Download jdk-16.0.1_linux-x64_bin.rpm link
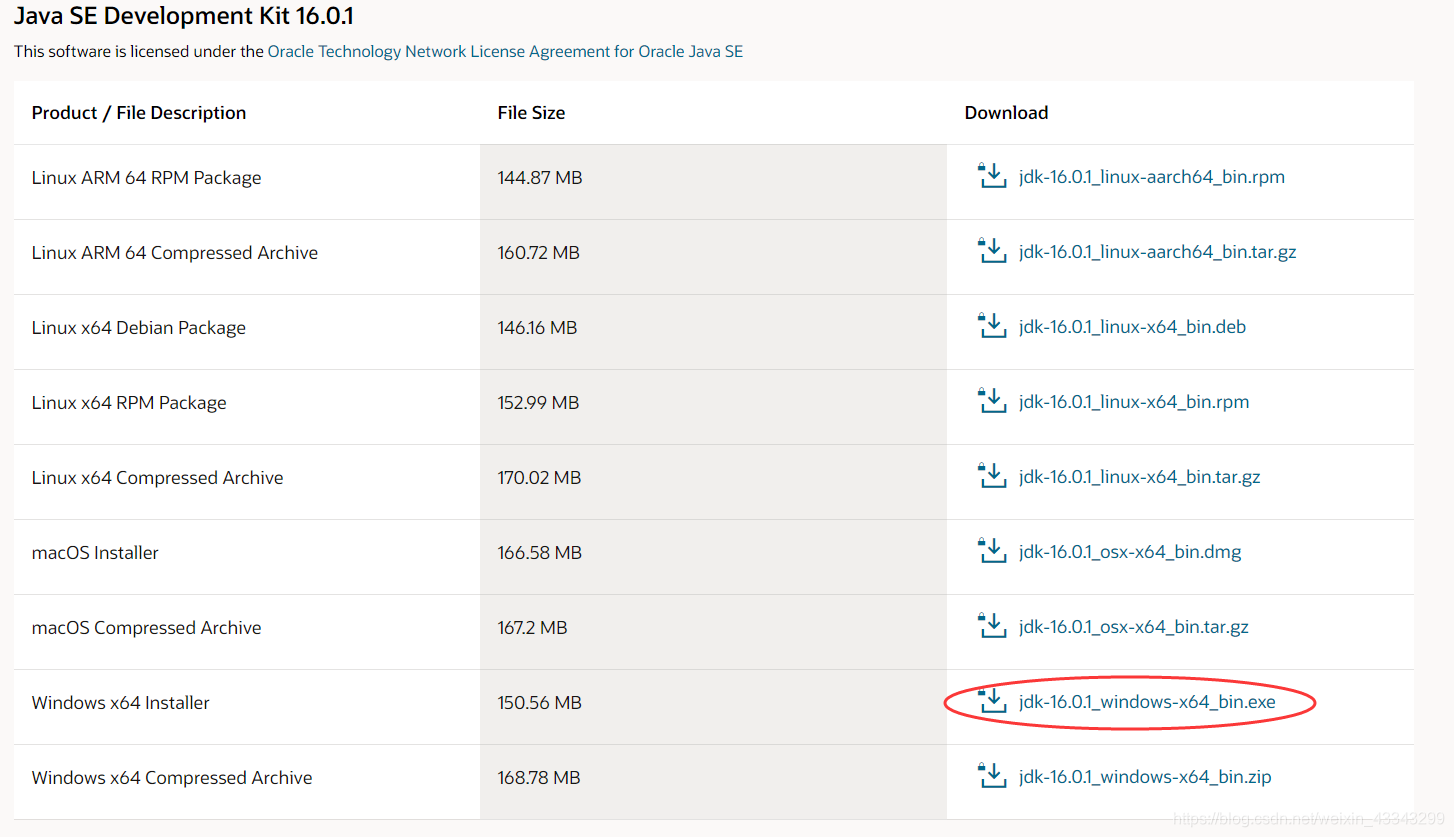Image resolution: width=1454 pixels, height=837 pixels. coord(1134,402)
